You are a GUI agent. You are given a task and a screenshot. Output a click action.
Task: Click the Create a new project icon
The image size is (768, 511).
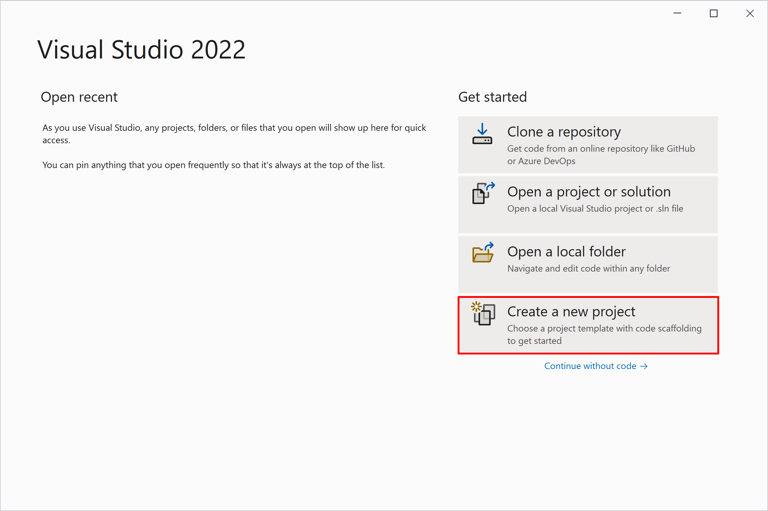(x=483, y=313)
